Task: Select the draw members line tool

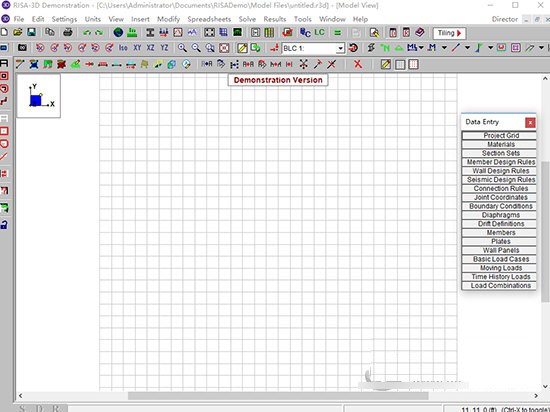Action: (20, 64)
